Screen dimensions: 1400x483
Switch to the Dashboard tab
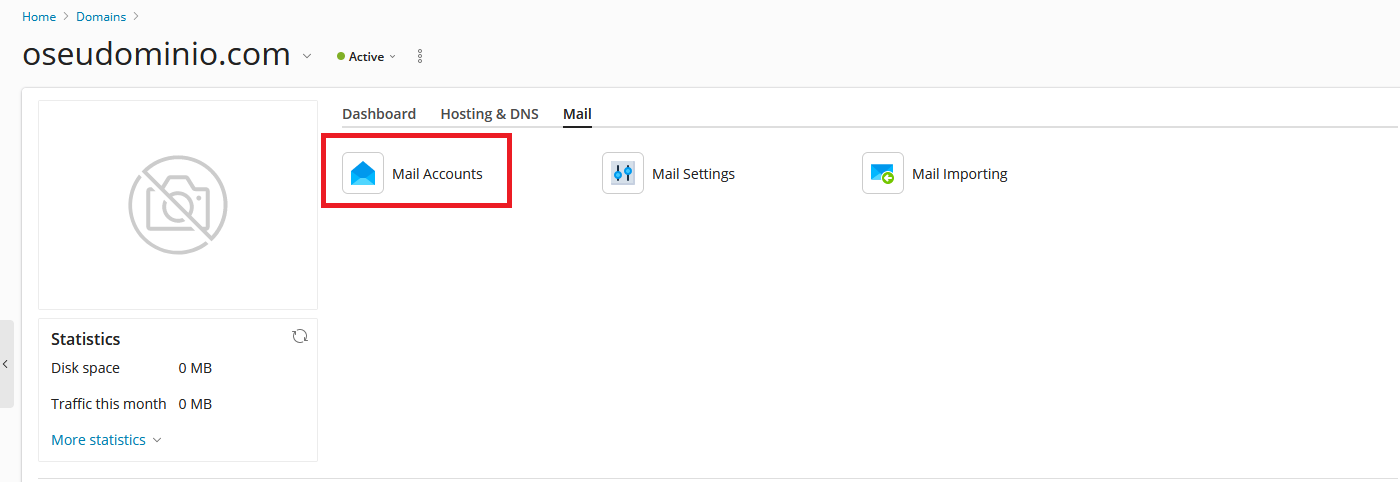click(379, 114)
